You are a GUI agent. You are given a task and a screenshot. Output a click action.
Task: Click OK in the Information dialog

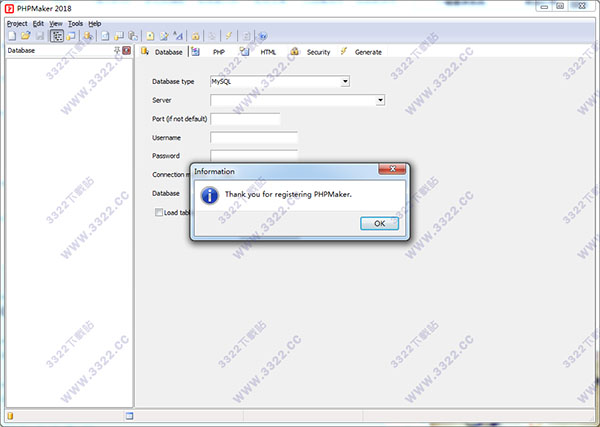379,223
